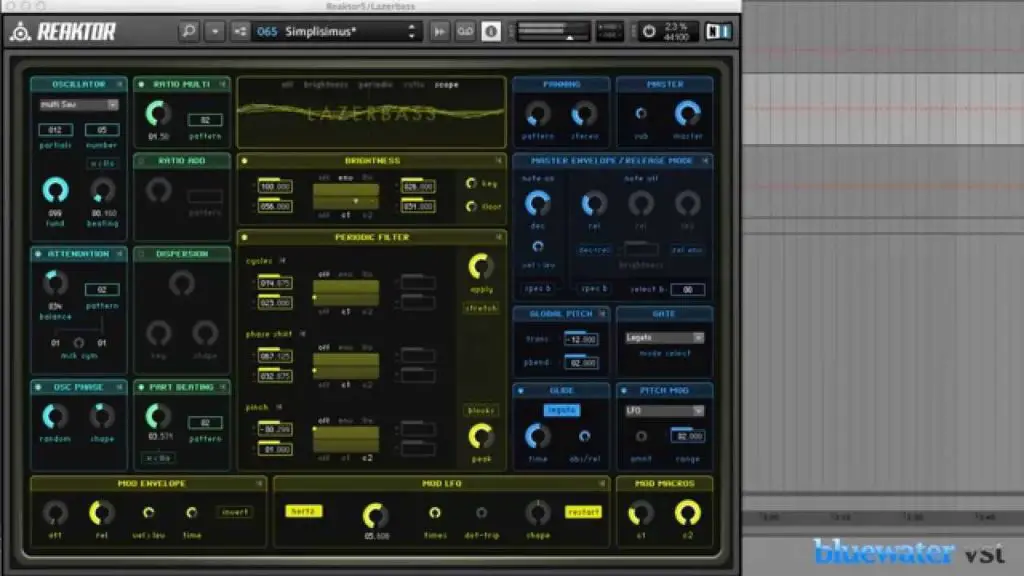Click the white info icon in toolbar
The image size is (1024, 576).
(491, 31)
